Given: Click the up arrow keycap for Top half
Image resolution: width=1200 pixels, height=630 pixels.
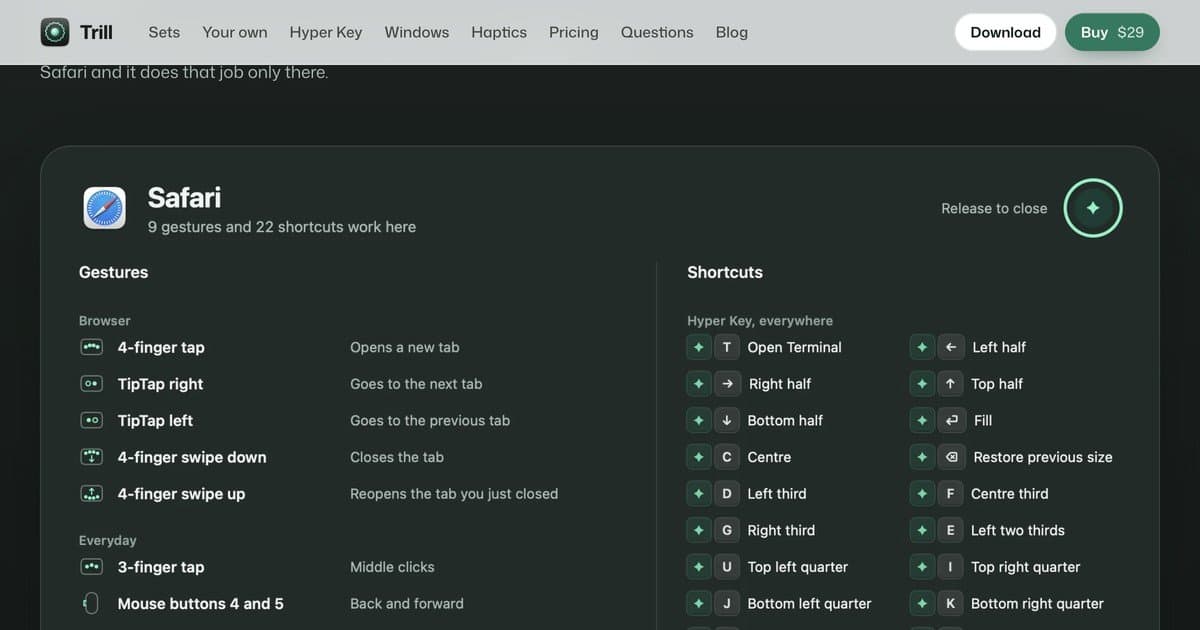Looking at the screenshot, I should (x=951, y=384).
